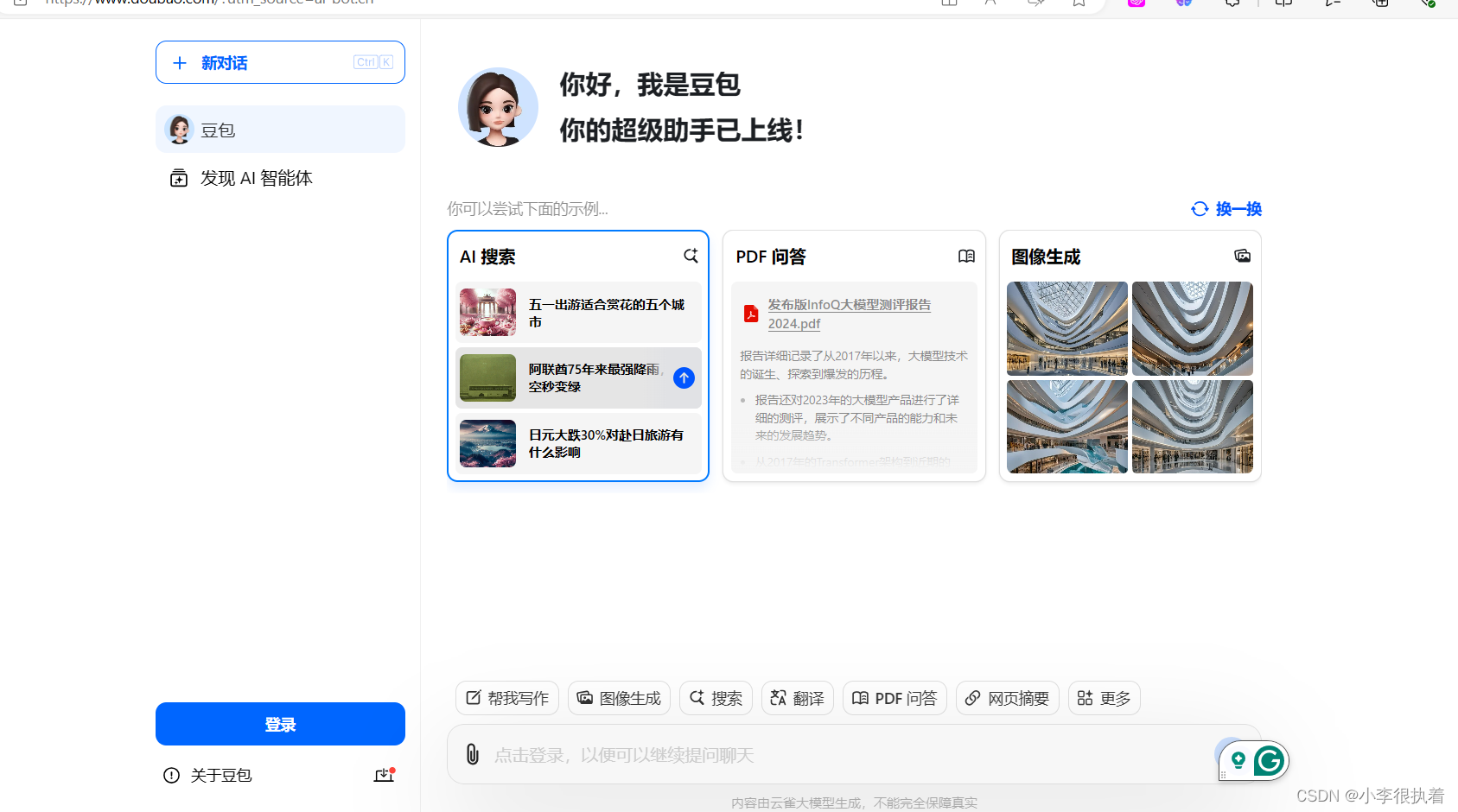Click the green bus thumbnail
1458x812 pixels.
tap(487, 377)
